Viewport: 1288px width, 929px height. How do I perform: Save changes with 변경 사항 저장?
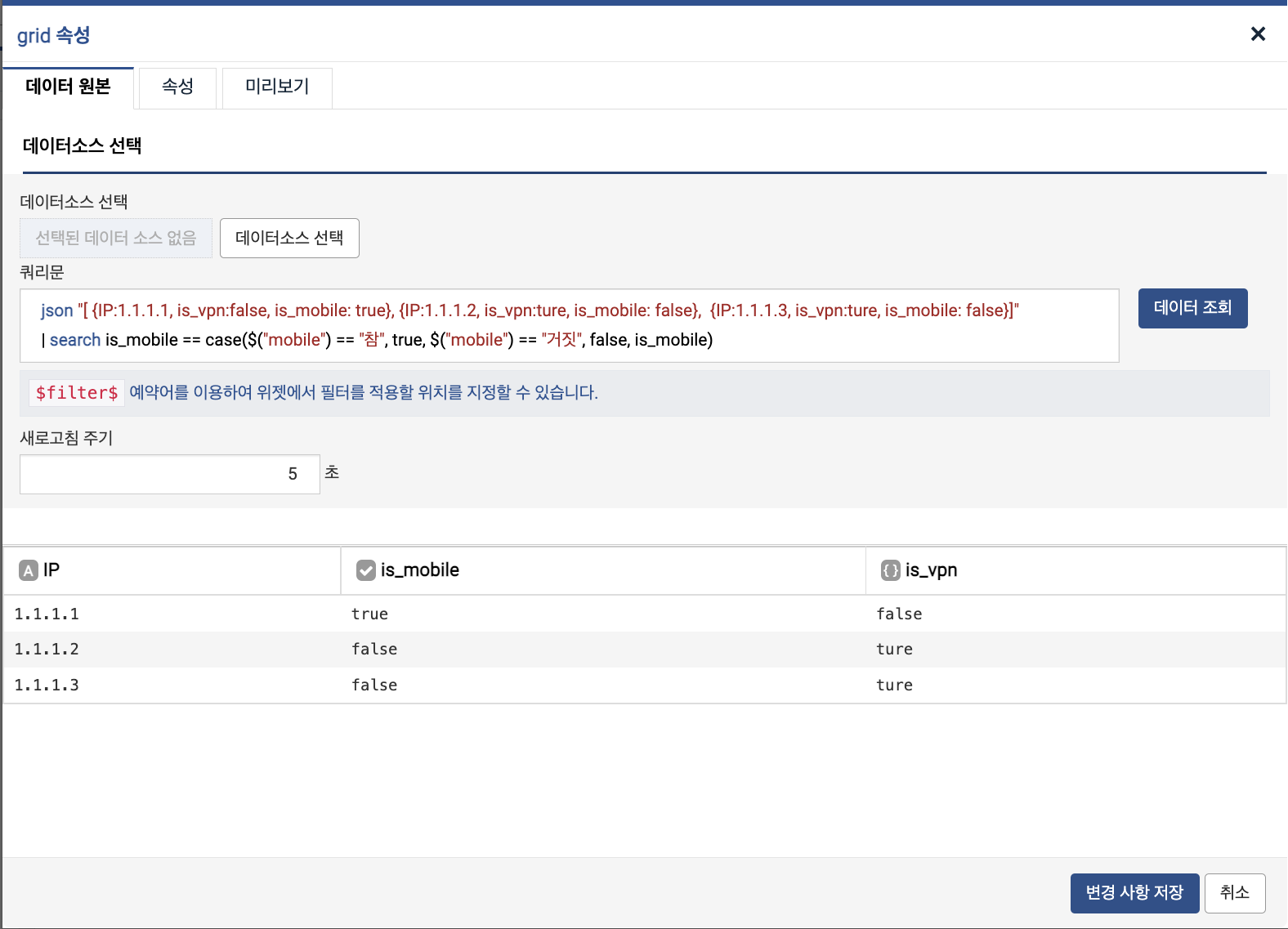tap(1134, 892)
